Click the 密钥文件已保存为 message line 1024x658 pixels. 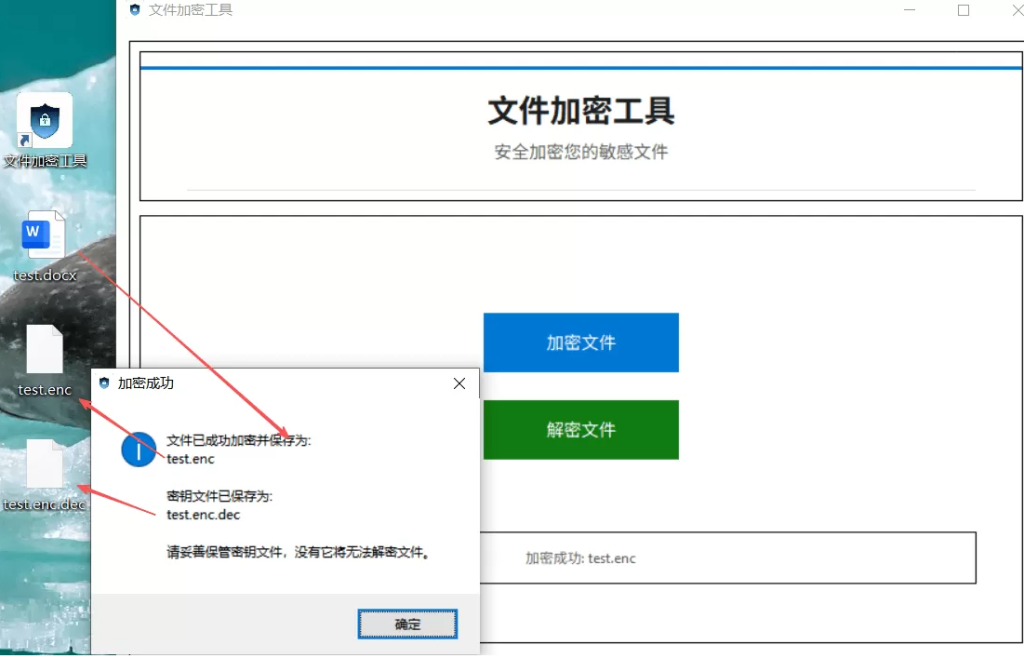pos(219,496)
